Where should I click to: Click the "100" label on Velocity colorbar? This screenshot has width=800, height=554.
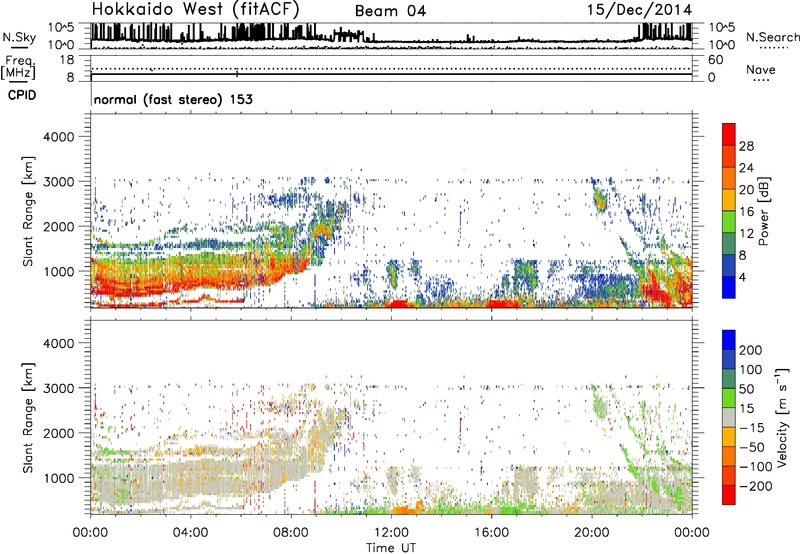tap(751, 369)
